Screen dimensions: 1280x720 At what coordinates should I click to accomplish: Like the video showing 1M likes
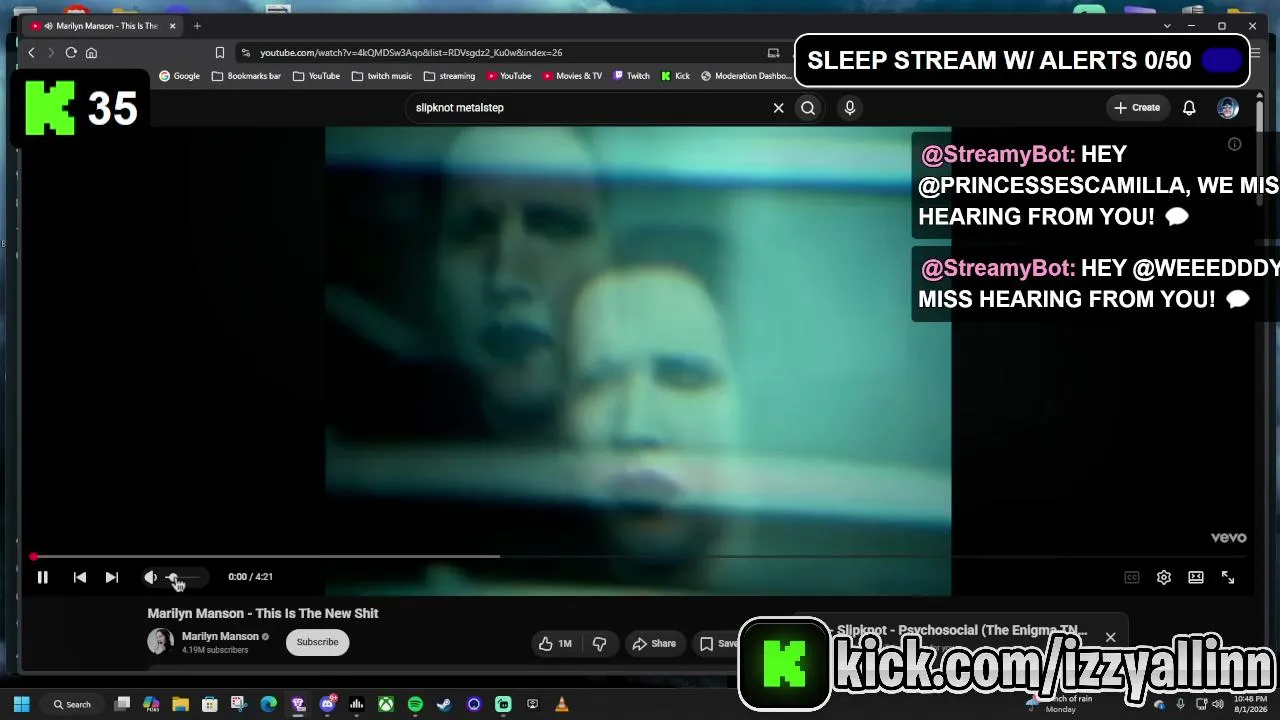pos(555,643)
